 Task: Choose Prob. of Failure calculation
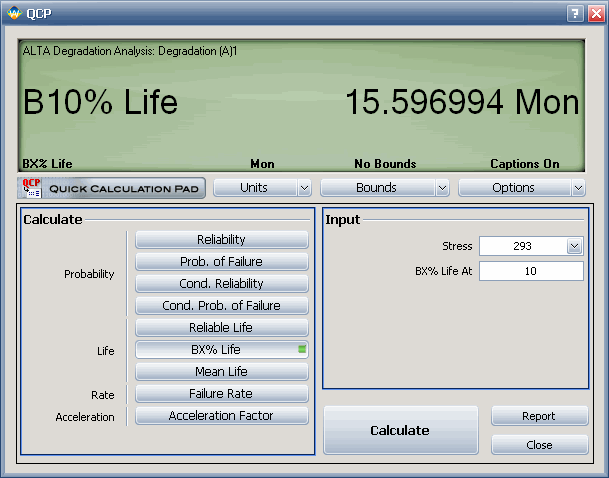(221, 262)
